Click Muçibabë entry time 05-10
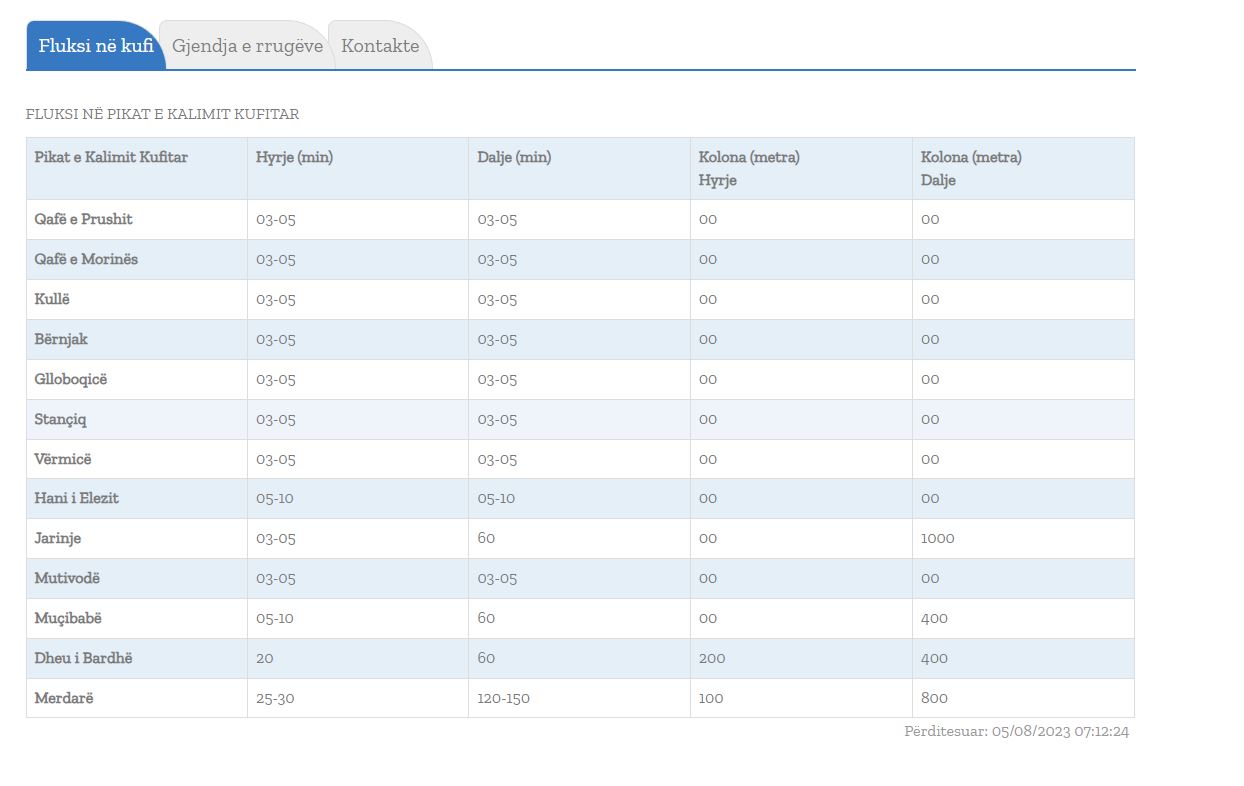The height and width of the screenshot is (786, 1244). (x=275, y=618)
